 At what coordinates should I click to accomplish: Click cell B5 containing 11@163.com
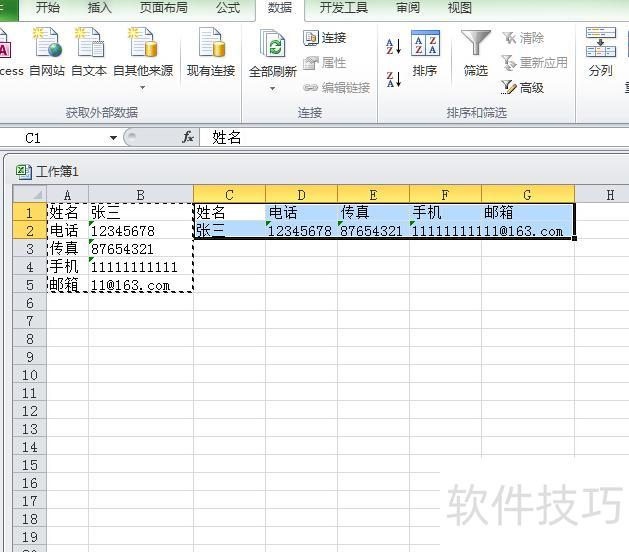[x=141, y=284]
